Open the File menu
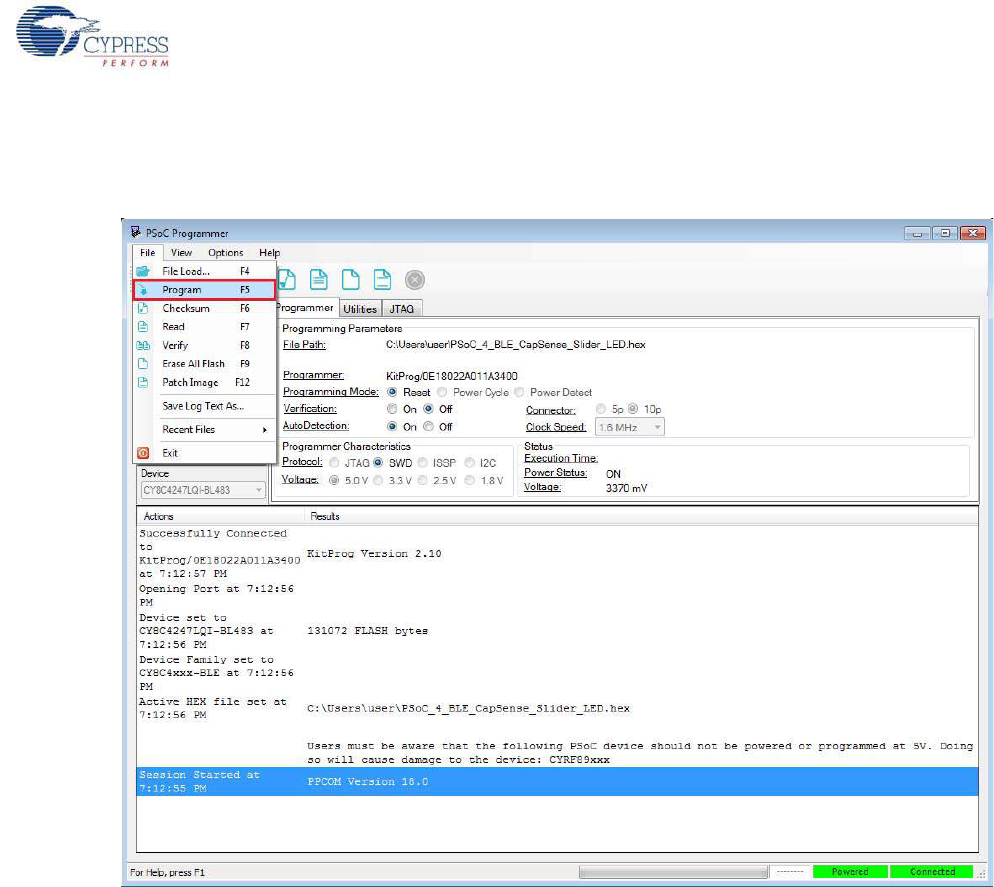Screen dimensions: 994x887 coord(148,252)
